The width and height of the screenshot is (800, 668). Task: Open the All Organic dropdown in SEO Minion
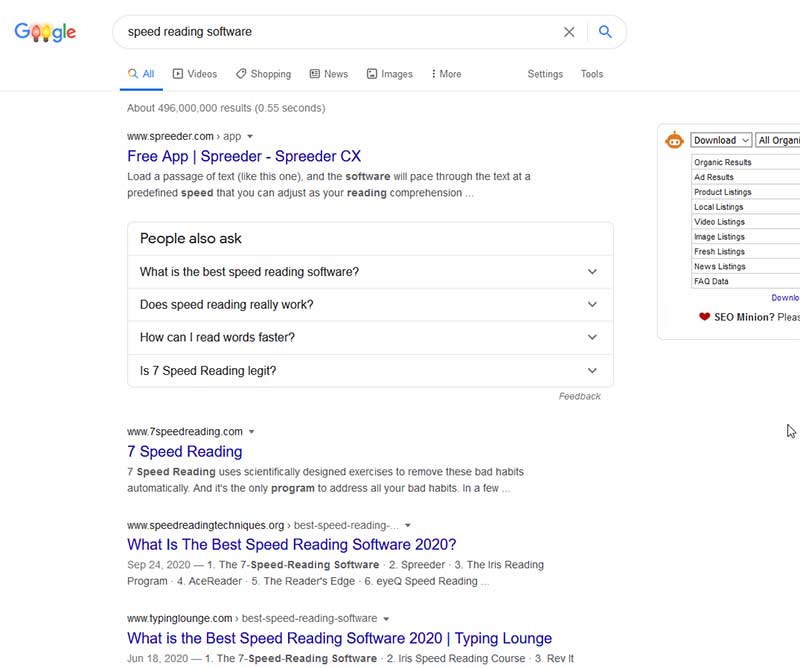[778, 140]
